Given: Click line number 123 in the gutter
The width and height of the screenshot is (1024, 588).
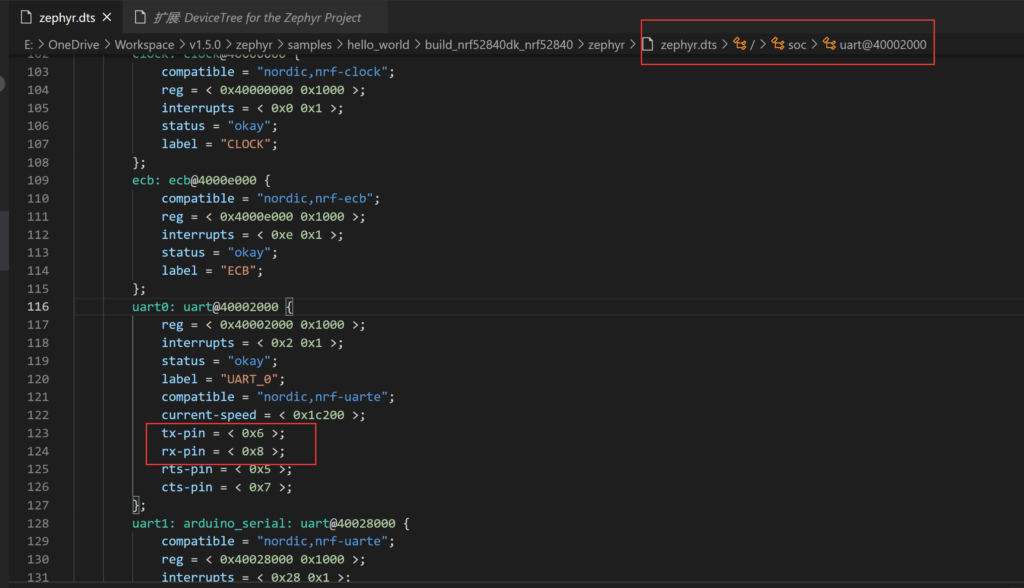Looking at the screenshot, I should click(x=38, y=433).
